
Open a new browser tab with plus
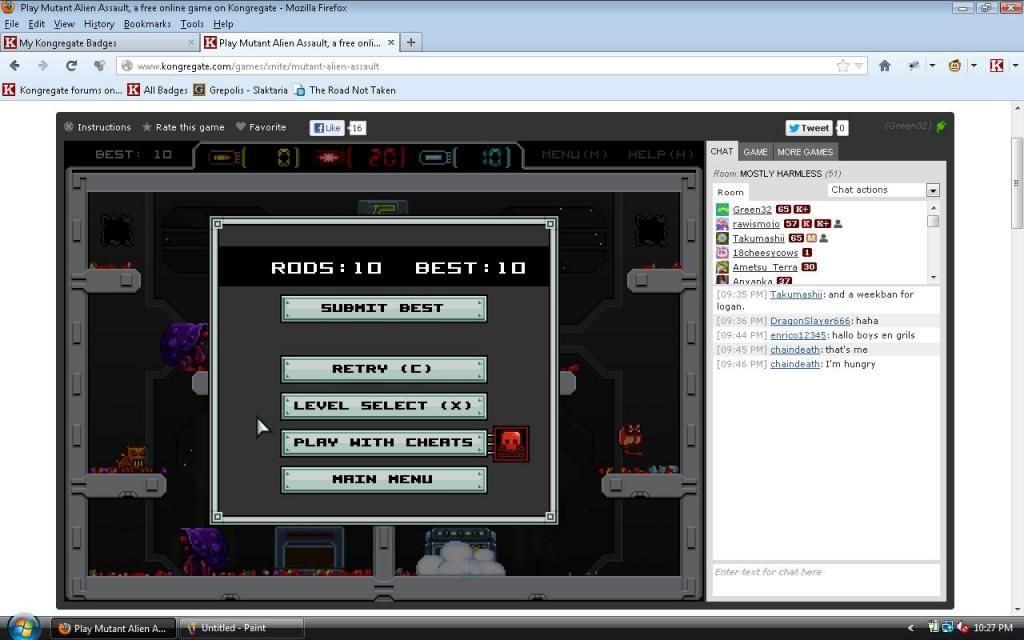click(411, 42)
